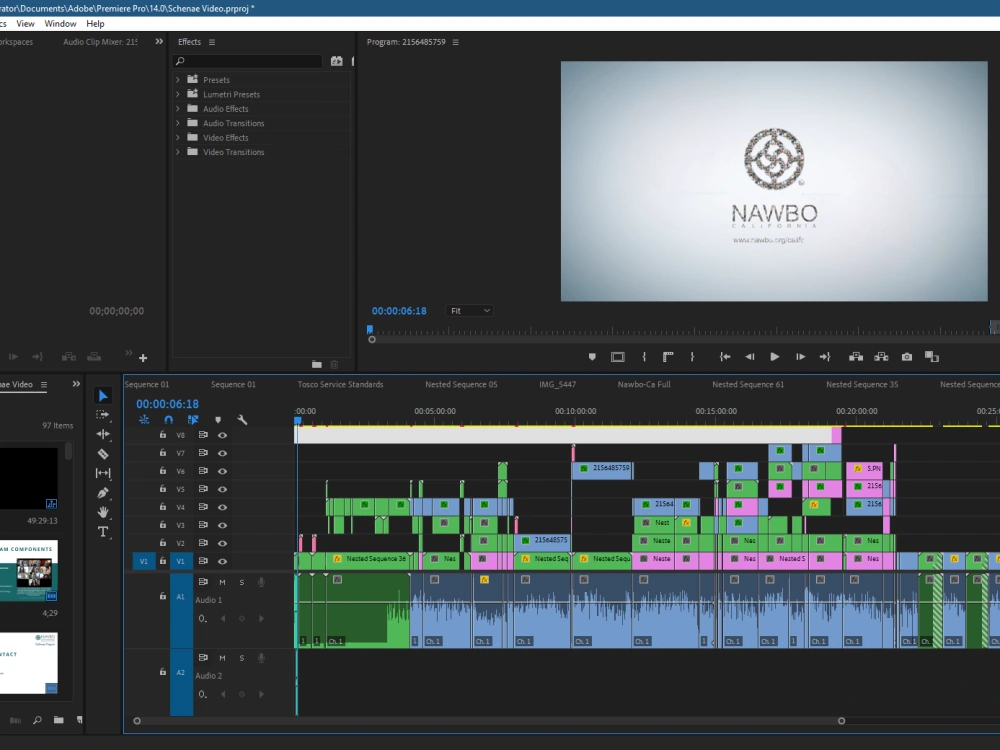Toggle insert sequences as nests icon
The image size is (1000, 750).
pos(144,420)
